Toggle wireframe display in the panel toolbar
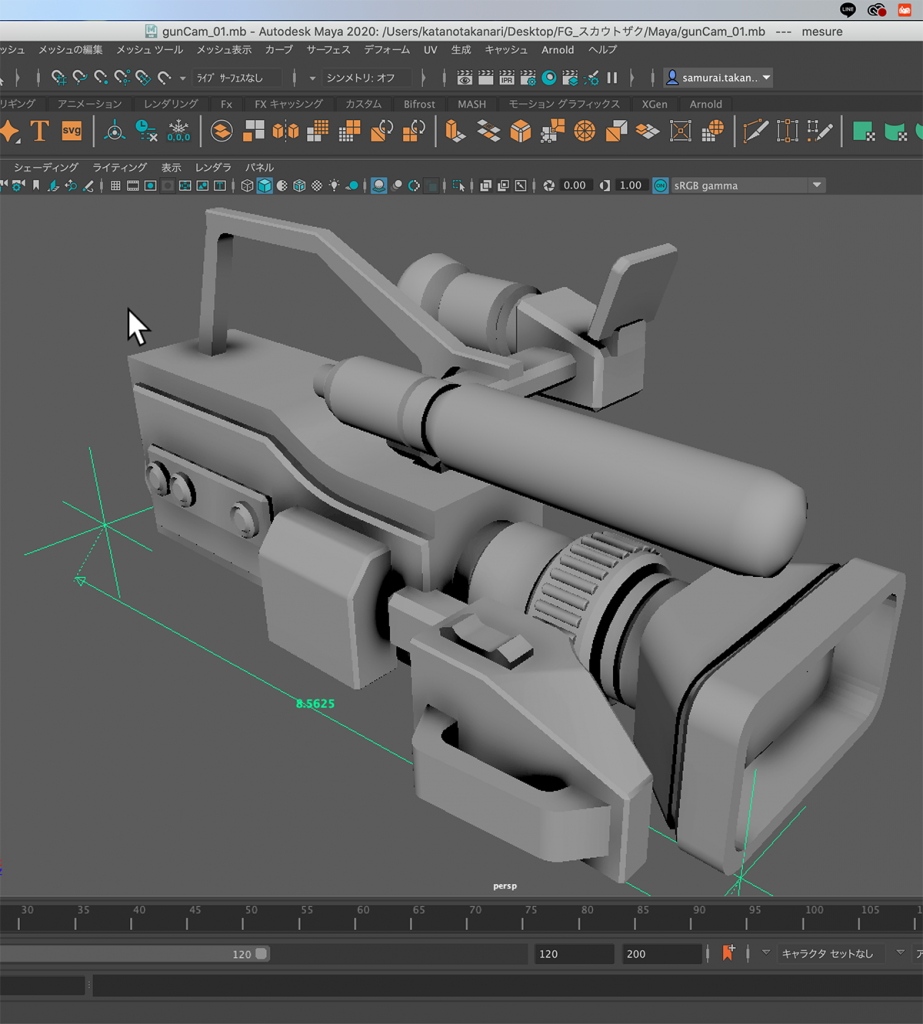The height and width of the screenshot is (1024, 923). (x=247, y=186)
